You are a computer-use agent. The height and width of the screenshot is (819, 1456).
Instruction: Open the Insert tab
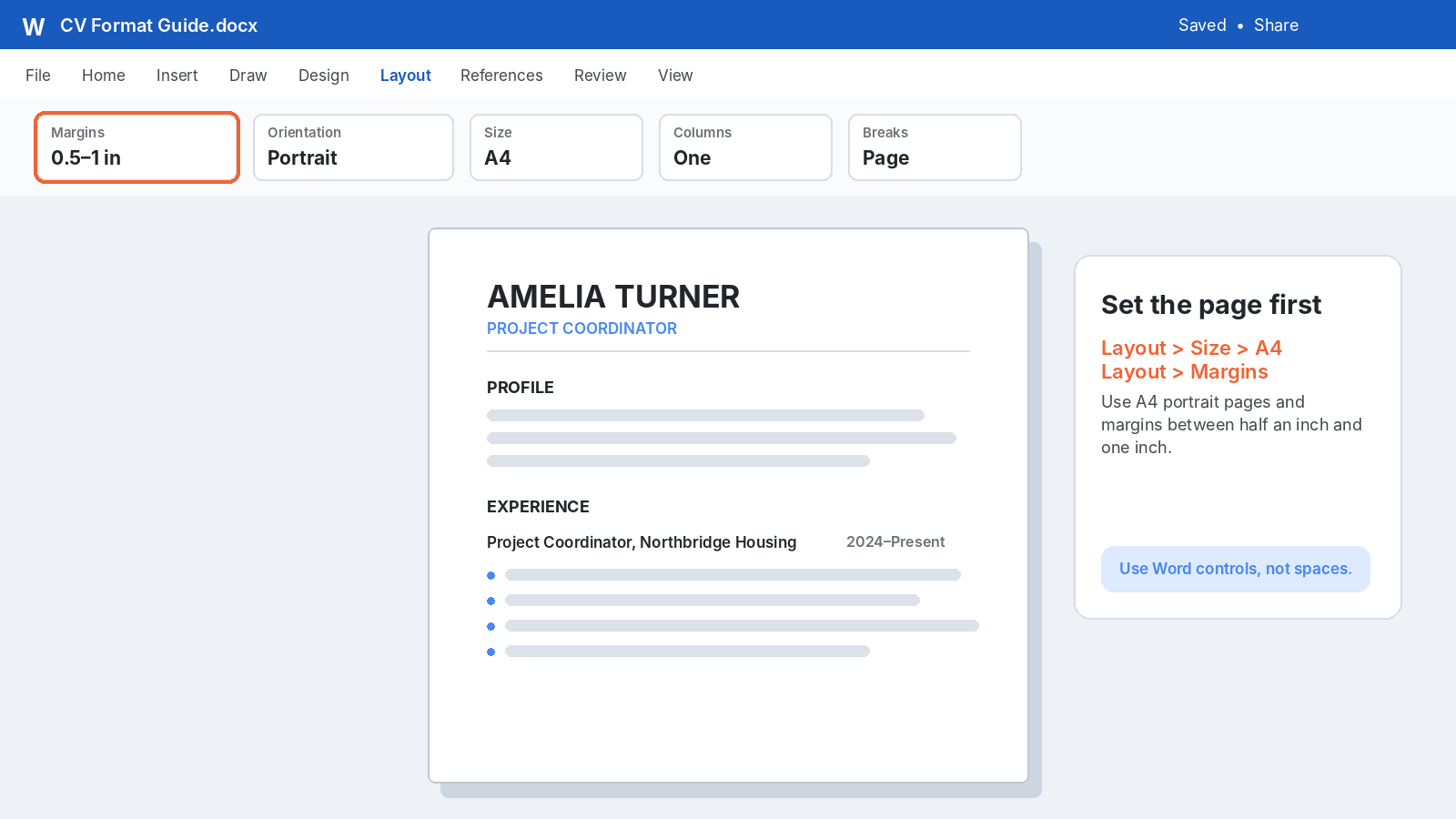(x=177, y=76)
